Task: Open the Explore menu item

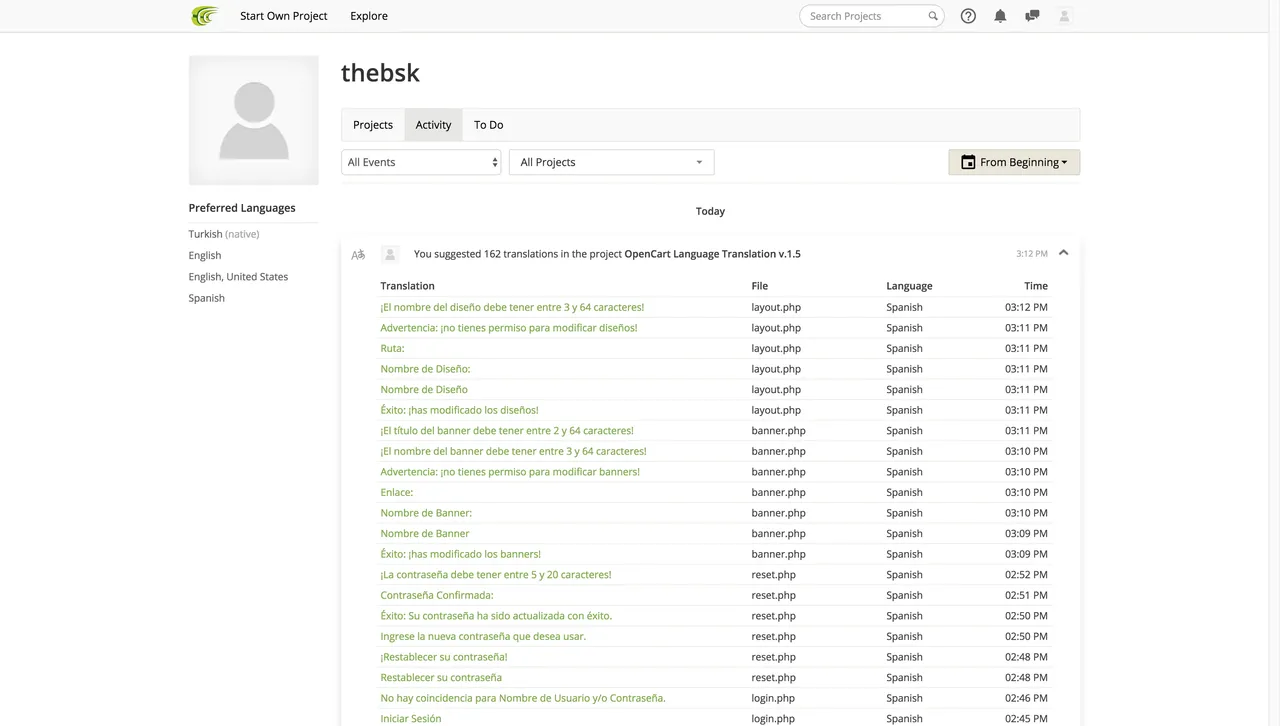Action: [x=369, y=16]
